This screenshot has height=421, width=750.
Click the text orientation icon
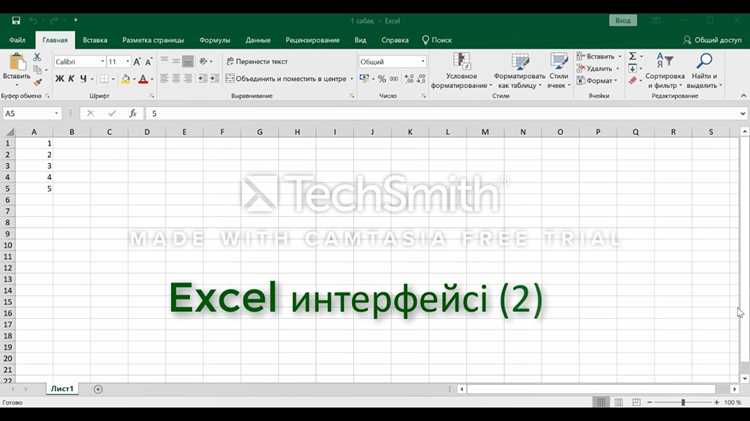(203, 61)
